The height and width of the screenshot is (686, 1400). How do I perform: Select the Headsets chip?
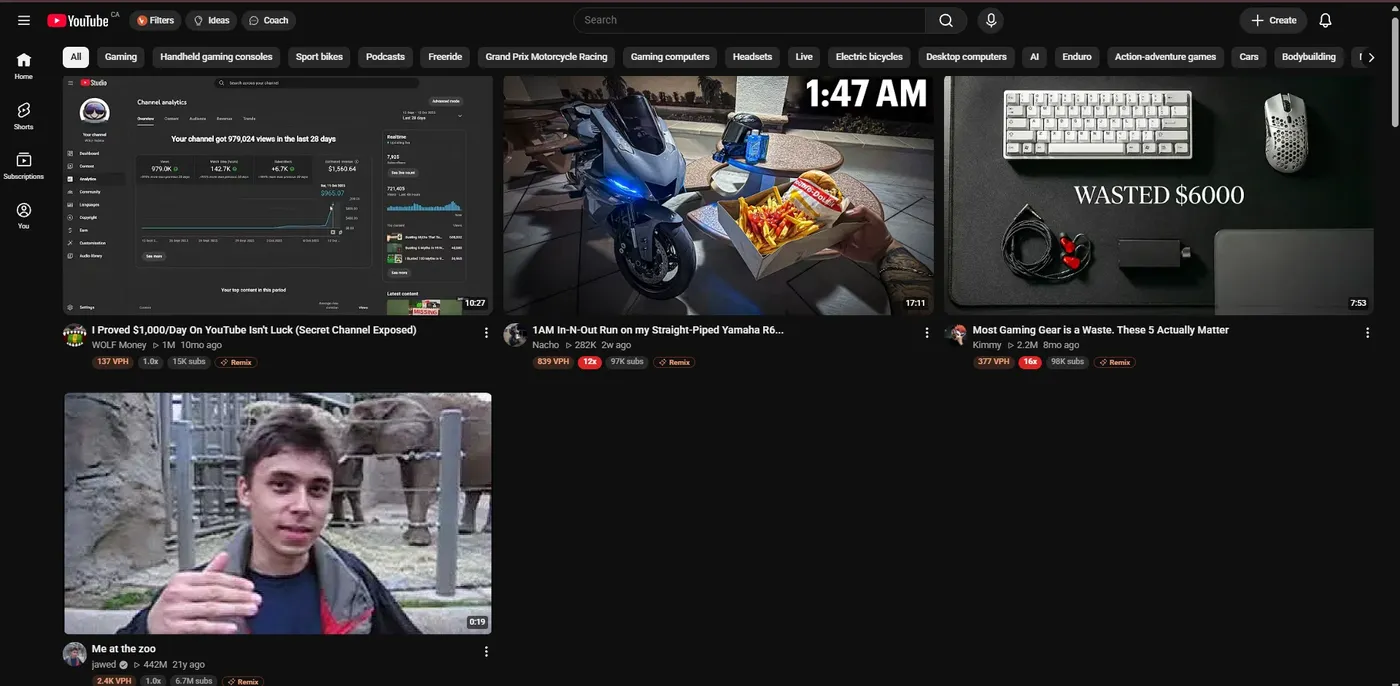coord(752,57)
